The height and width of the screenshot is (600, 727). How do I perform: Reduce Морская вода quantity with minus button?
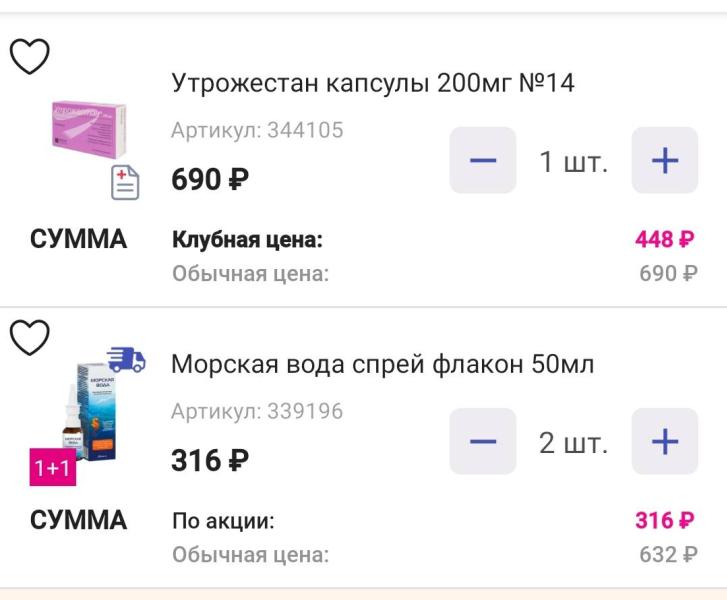coord(483,441)
